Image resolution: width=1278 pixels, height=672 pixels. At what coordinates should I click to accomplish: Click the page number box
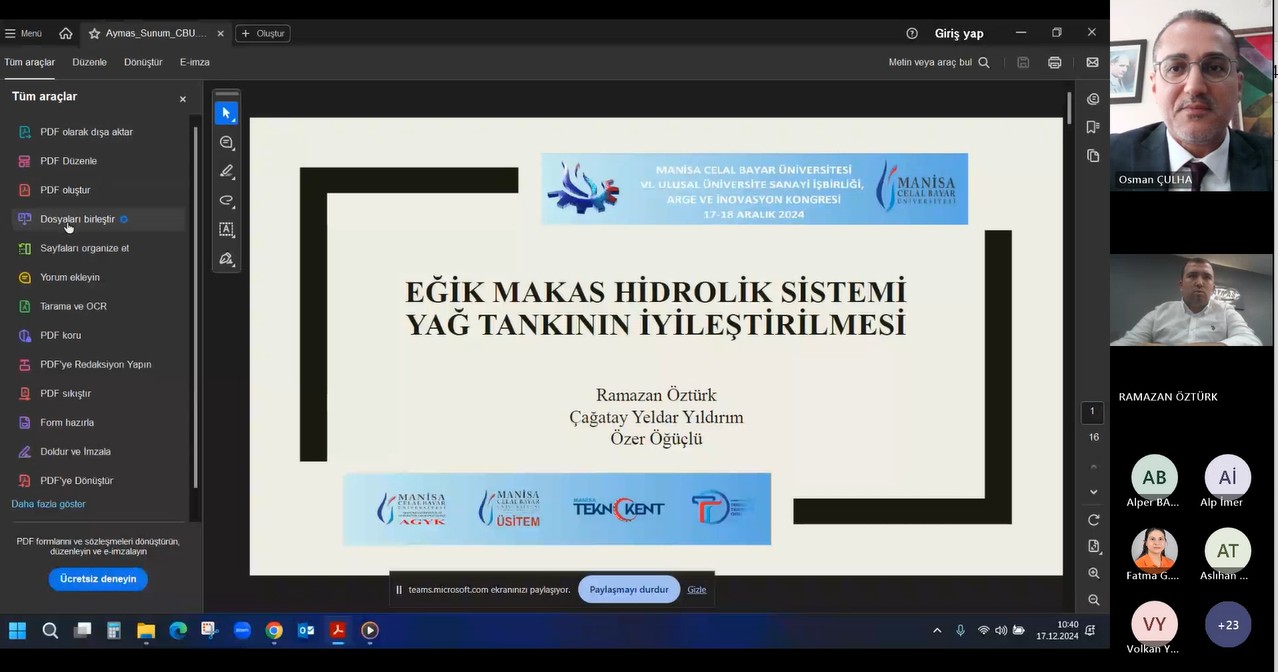[x=1092, y=412]
